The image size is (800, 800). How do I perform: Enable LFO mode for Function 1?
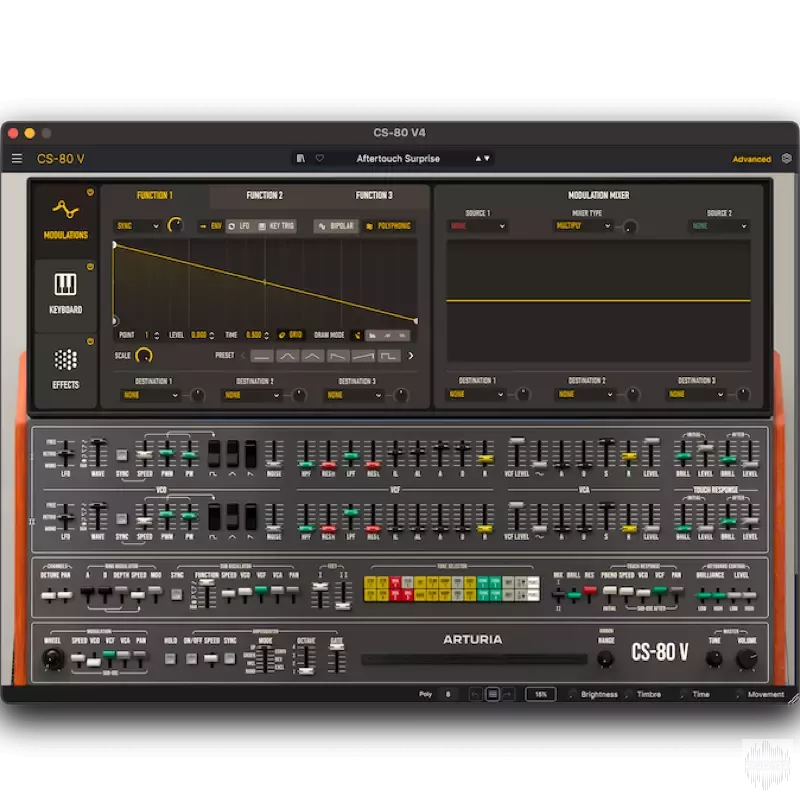[239, 226]
